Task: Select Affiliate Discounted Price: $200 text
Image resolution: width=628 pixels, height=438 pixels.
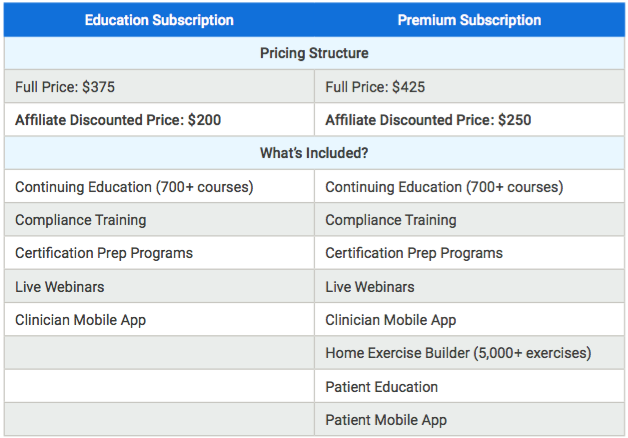Action: pos(118,120)
